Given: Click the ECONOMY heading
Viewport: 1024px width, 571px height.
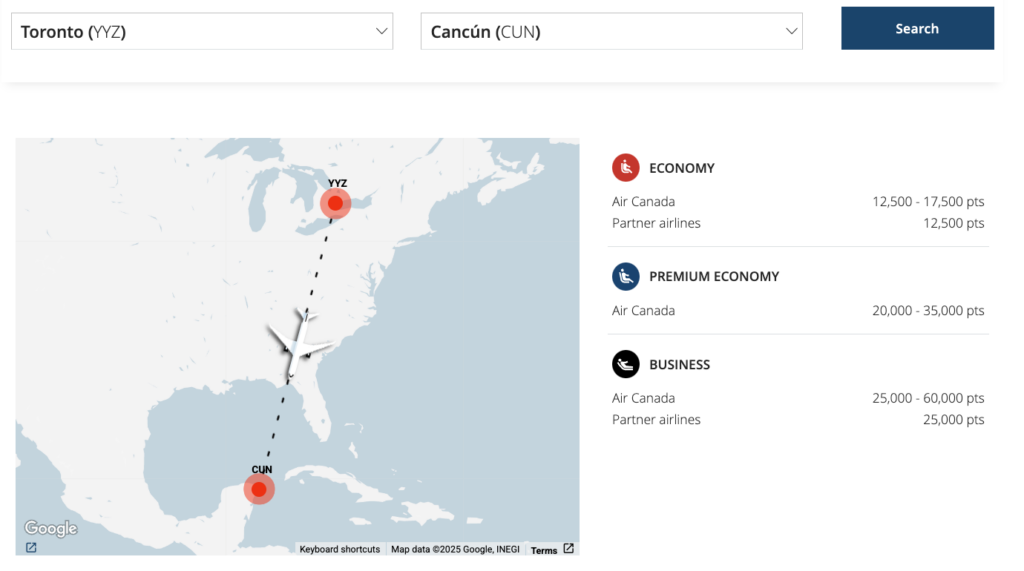Looking at the screenshot, I should pos(682,168).
